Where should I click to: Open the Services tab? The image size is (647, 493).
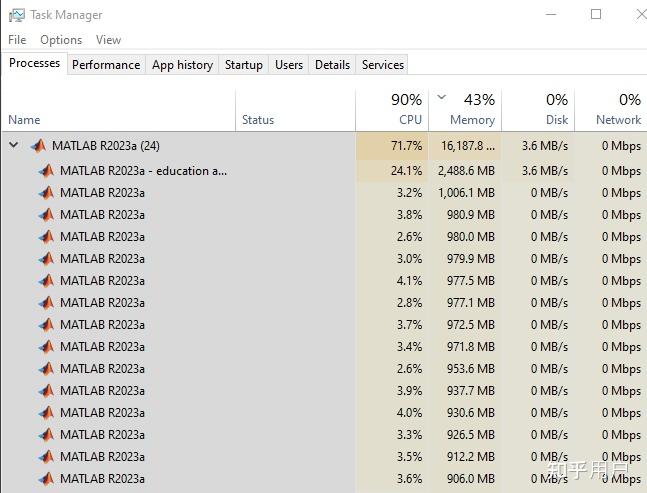point(383,65)
